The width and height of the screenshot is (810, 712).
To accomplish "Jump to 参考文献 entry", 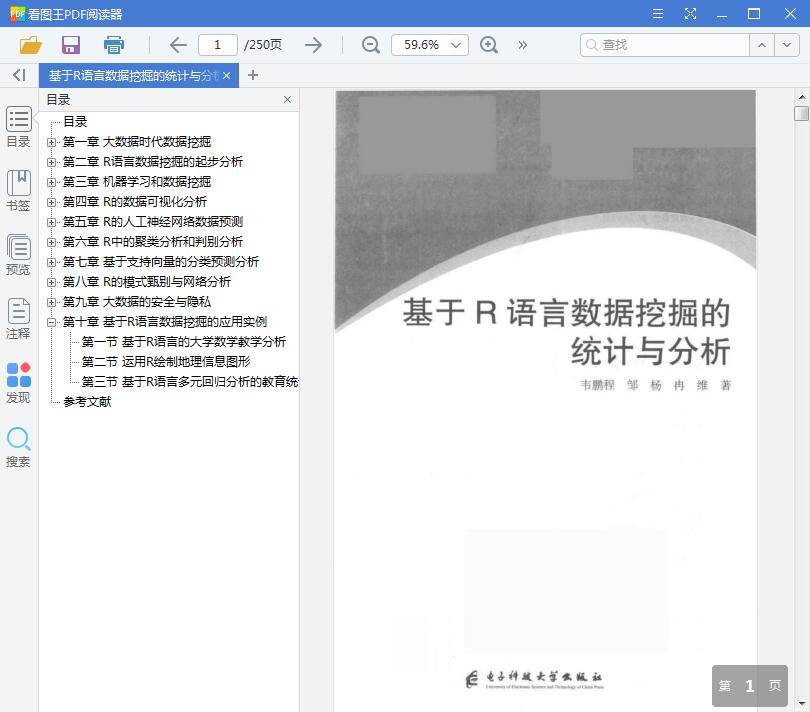I will pos(87,401).
